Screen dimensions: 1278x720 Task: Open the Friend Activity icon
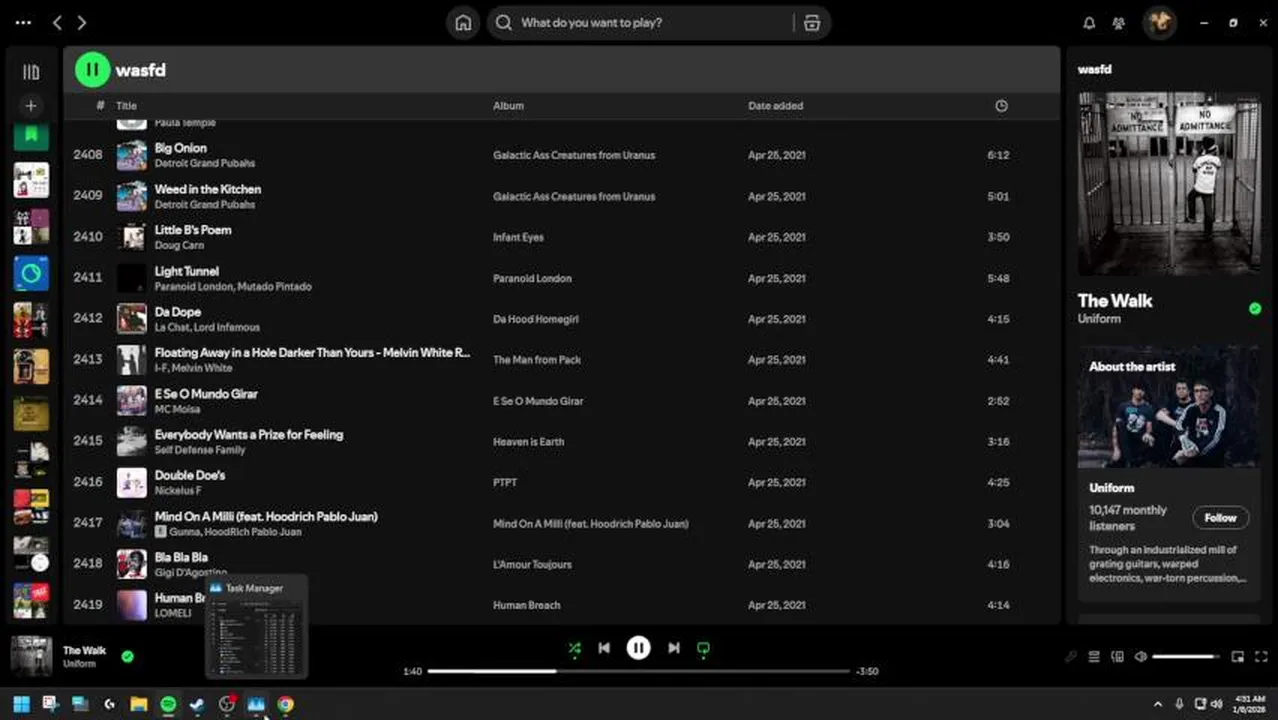click(x=1119, y=23)
